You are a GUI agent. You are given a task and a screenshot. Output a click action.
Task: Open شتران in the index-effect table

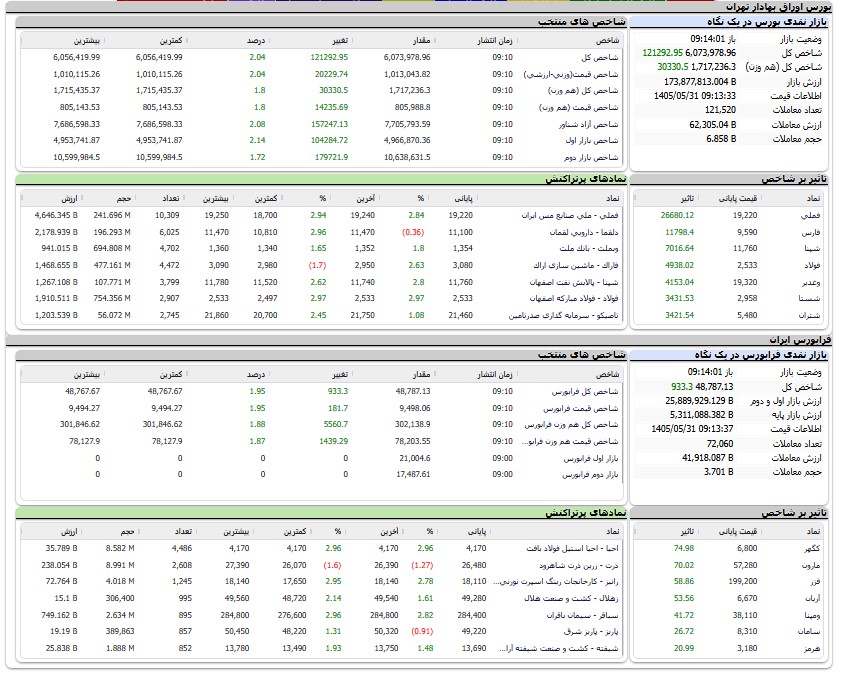coord(809,315)
